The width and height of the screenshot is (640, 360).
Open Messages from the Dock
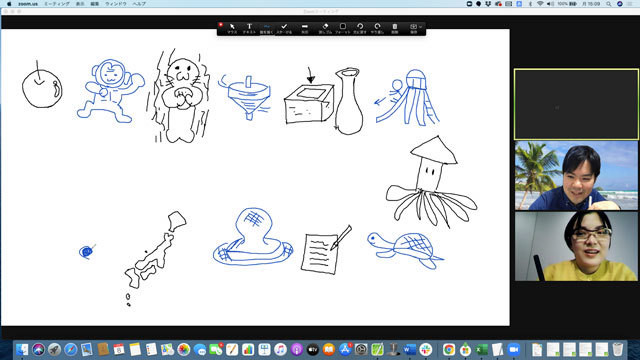tap(200, 349)
